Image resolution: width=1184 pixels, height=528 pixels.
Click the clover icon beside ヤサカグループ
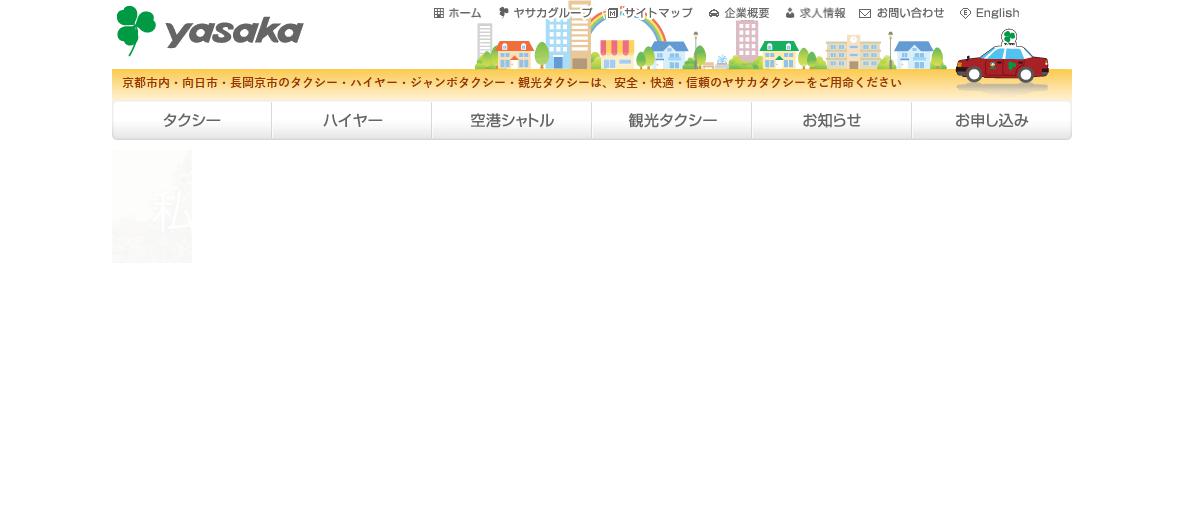(x=504, y=12)
